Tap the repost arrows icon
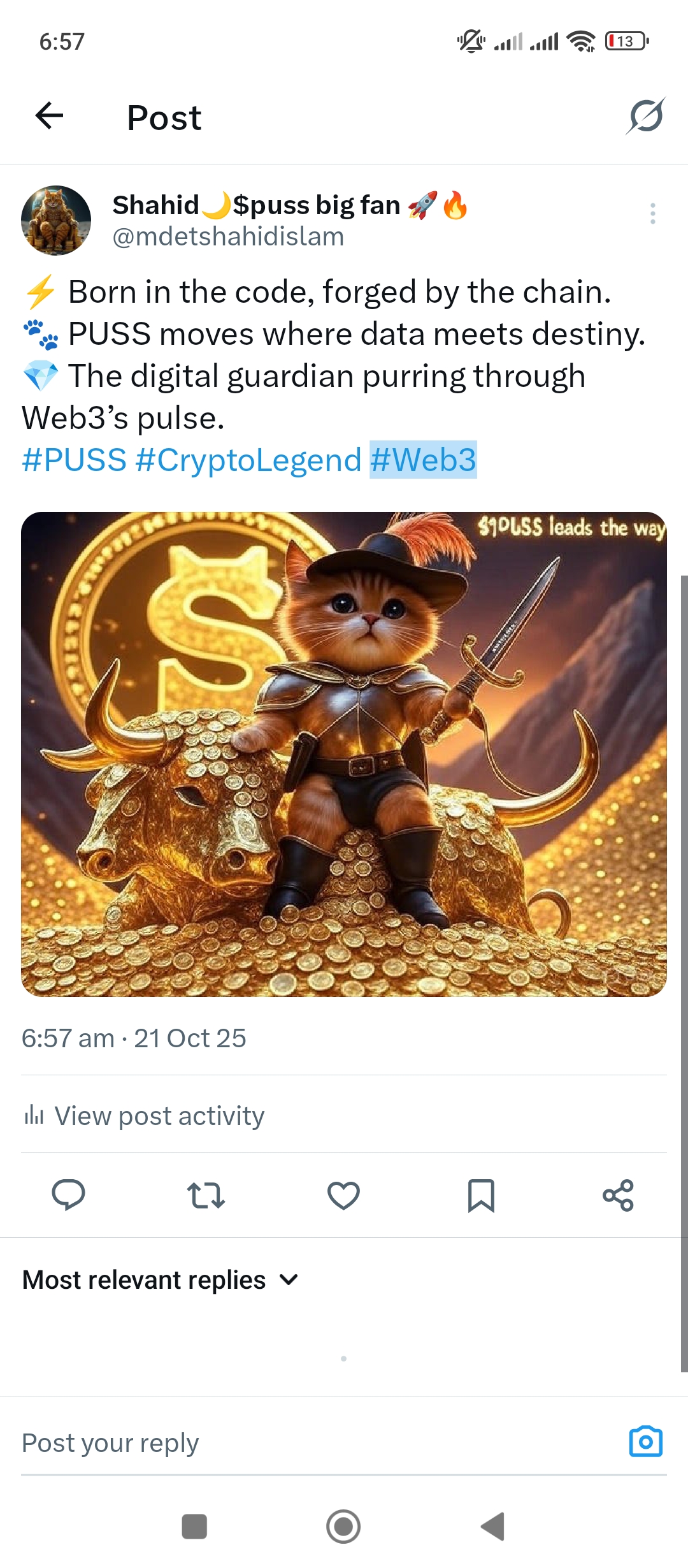The image size is (688, 1568). tap(206, 1195)
